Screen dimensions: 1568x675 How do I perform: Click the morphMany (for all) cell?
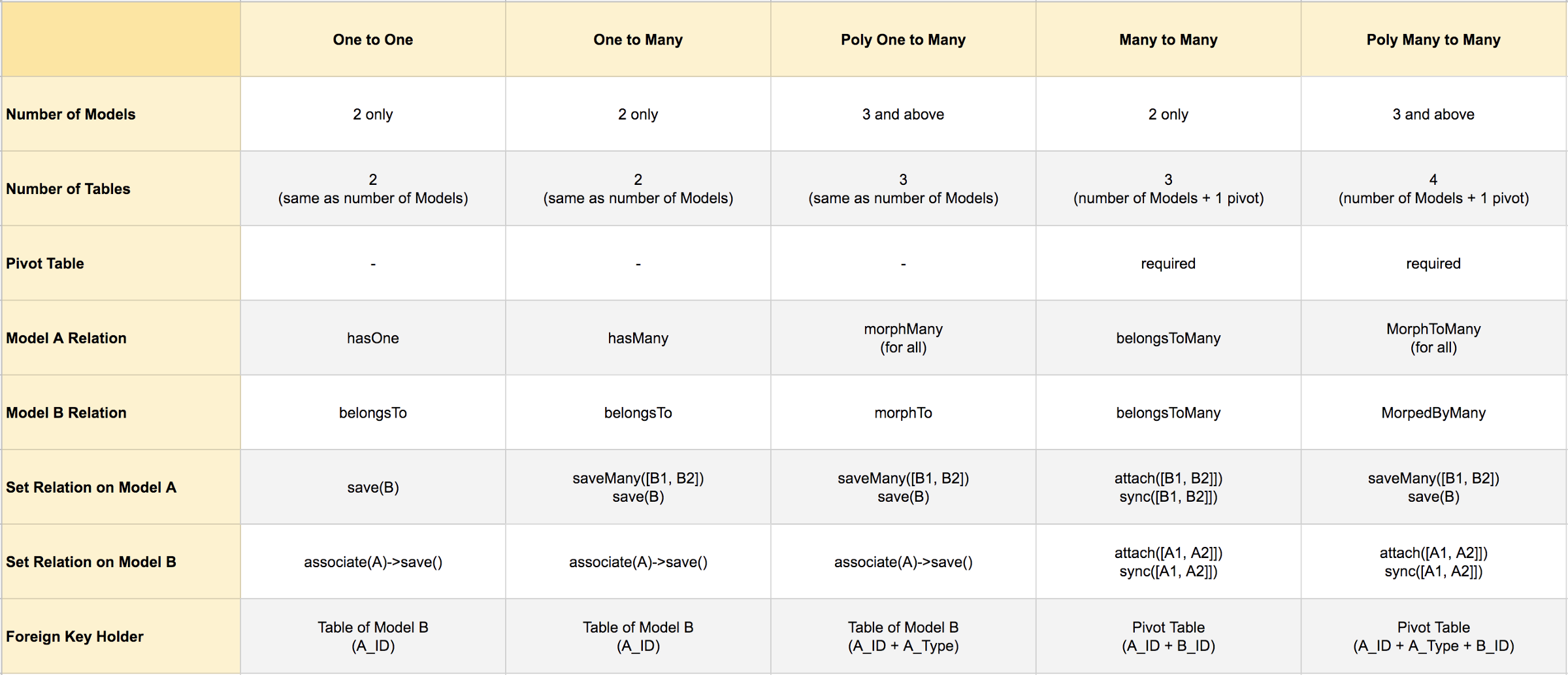click(x=903, y=338)
